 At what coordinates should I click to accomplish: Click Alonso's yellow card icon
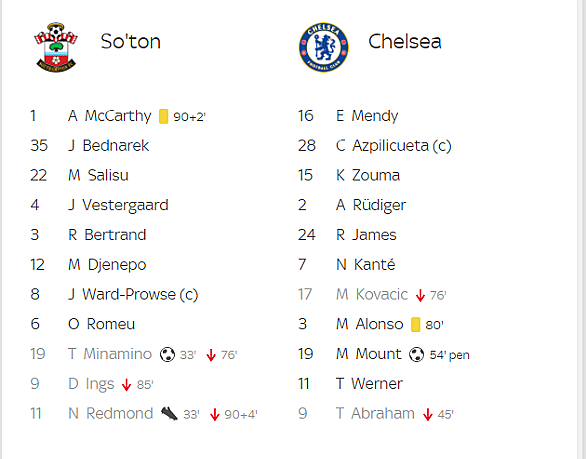pos(416,324)
